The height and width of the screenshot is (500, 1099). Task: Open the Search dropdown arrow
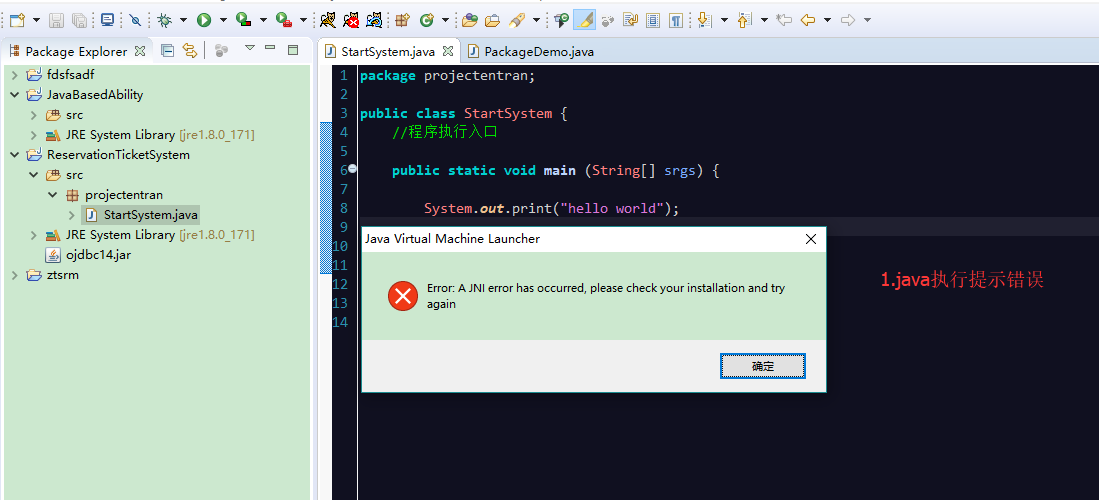pyautogui.click(x=536, y=20)
